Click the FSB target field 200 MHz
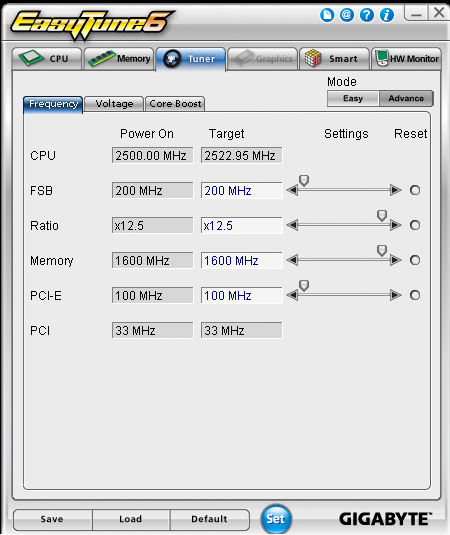Image resolution: width=450 pixels, height=535 pixels. click(x=242, y=190)
